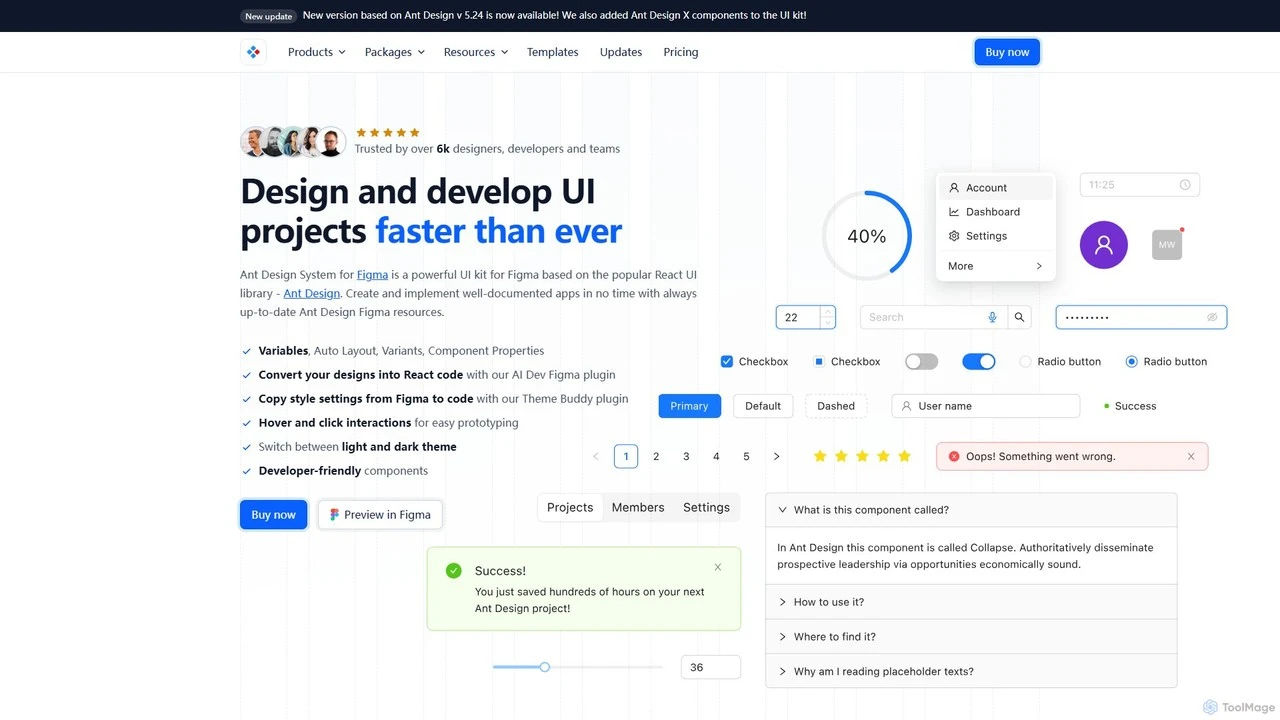Click the Ant Design System logo icon
This screenshot has width=1280, height=720.
click(x=253, y=52)
